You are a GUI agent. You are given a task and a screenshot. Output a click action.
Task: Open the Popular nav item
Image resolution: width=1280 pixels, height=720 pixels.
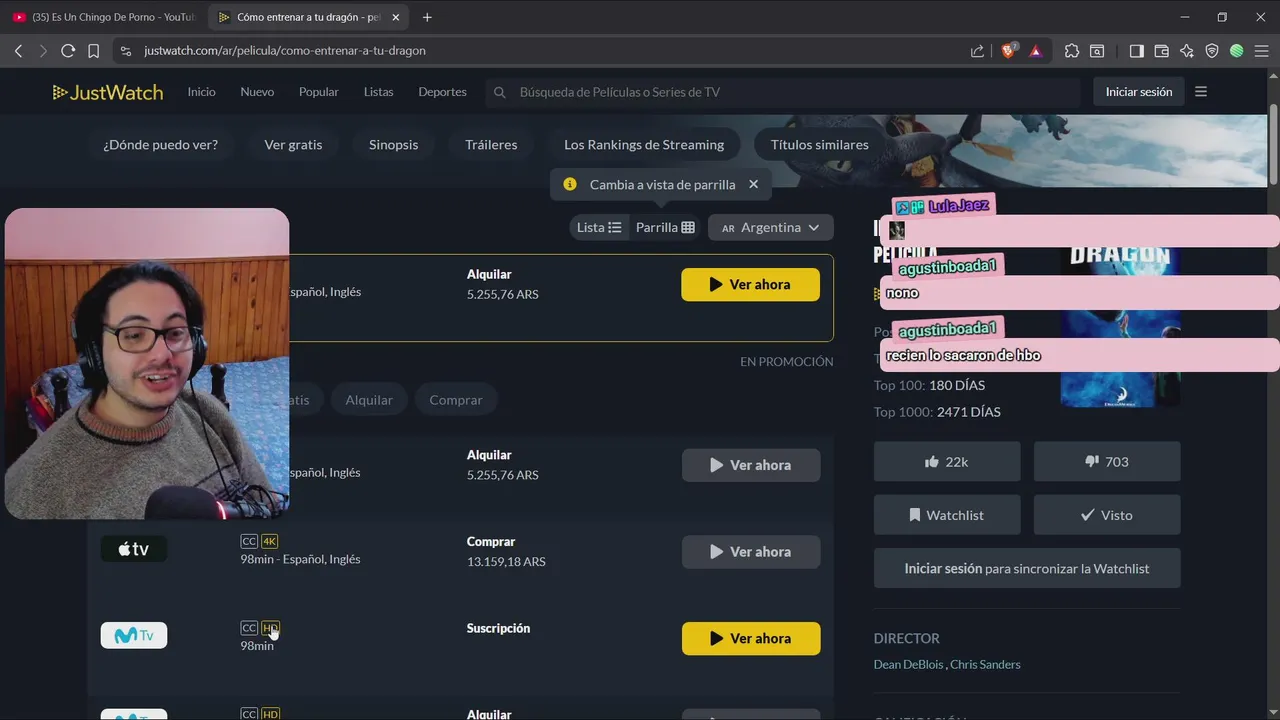pos(319,92)
